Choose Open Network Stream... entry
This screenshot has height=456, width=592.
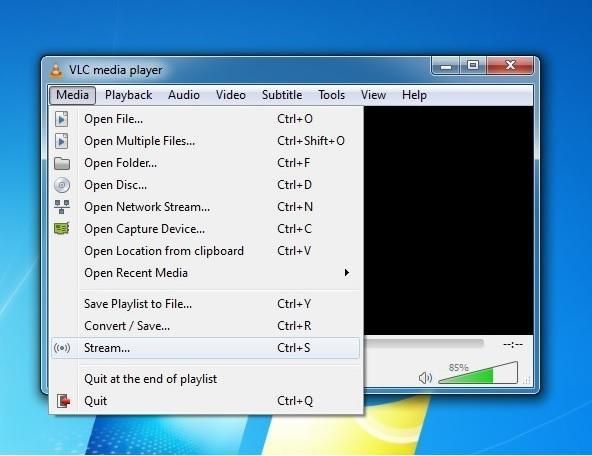coord(206,207)
